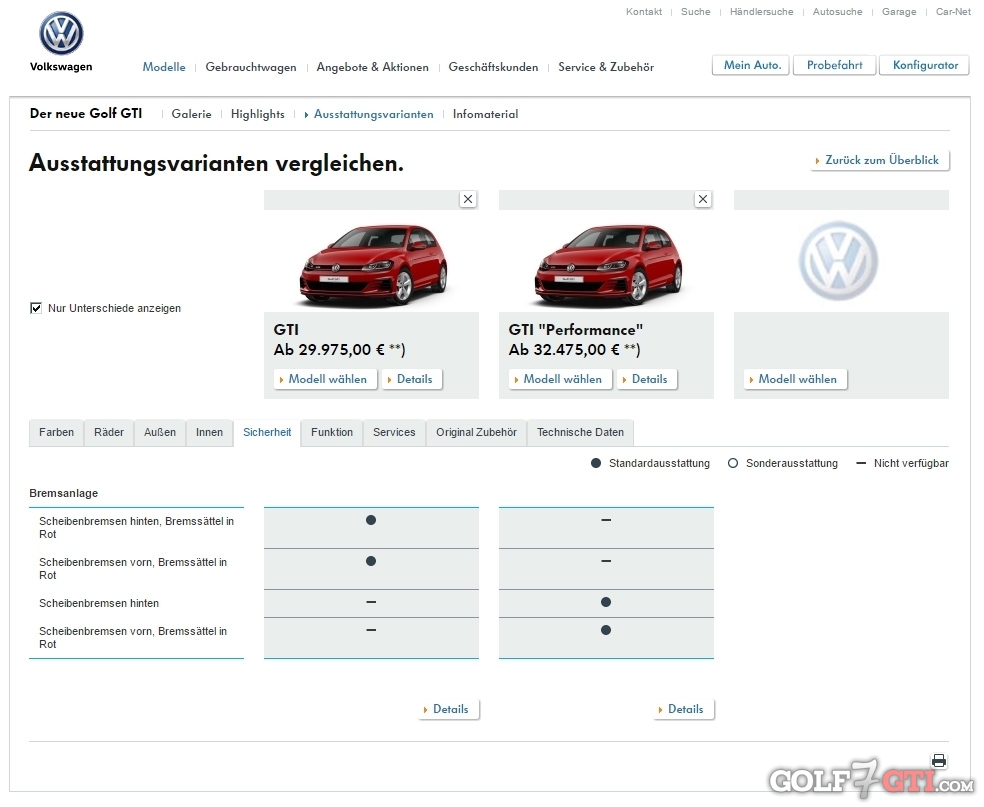Click the Garage link
Viewport: 984px width, 807px height.
click(x=899, y=12)
